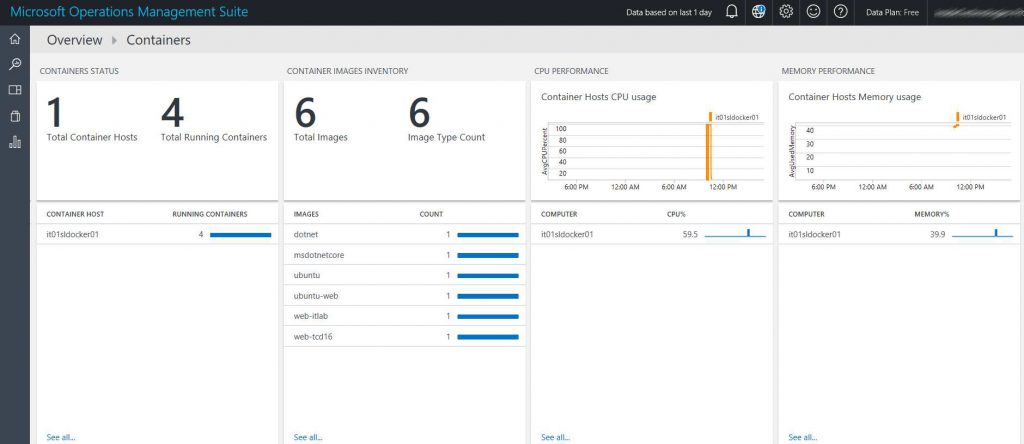Open the notifications bell icon
Screen dimensions: 1024x444
[731, 12]
